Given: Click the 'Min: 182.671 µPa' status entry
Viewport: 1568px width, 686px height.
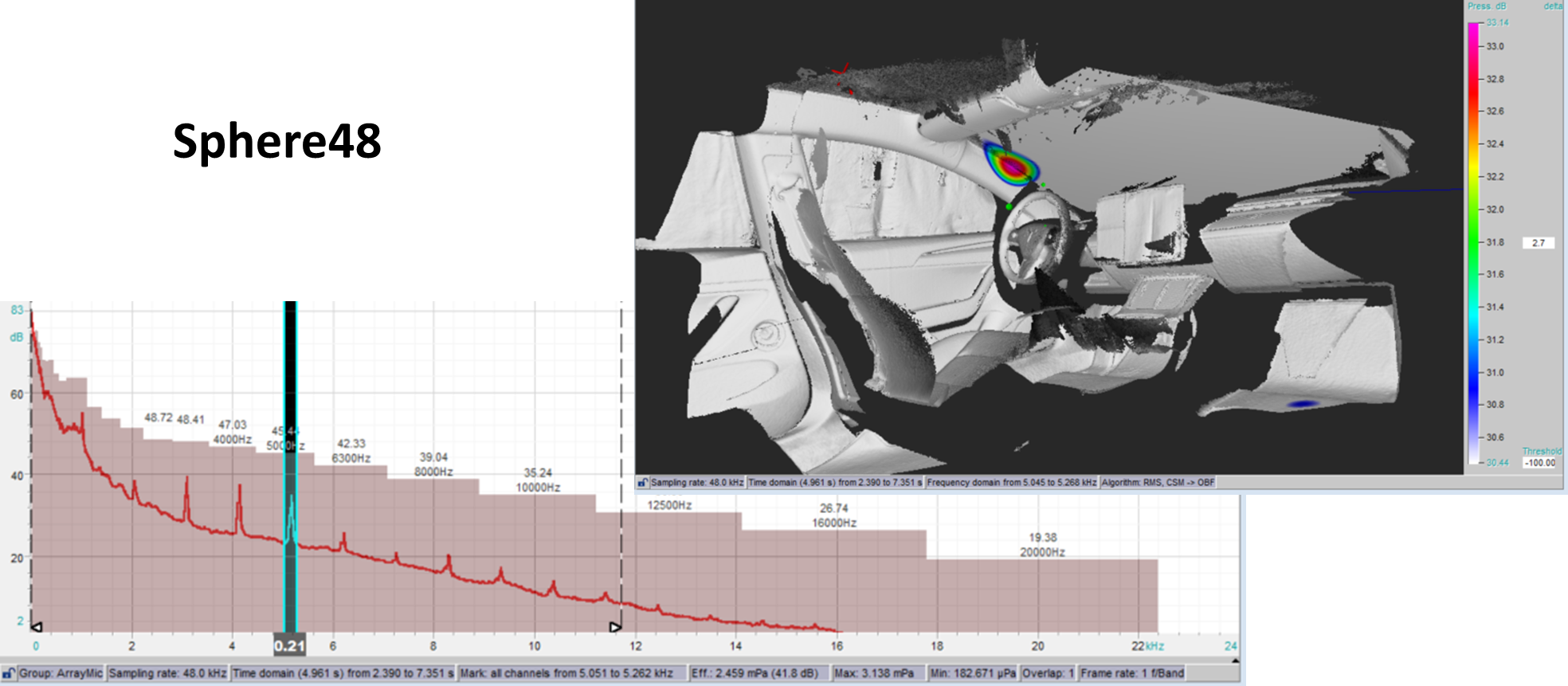Looking at the screenshot, I should 973,673.
